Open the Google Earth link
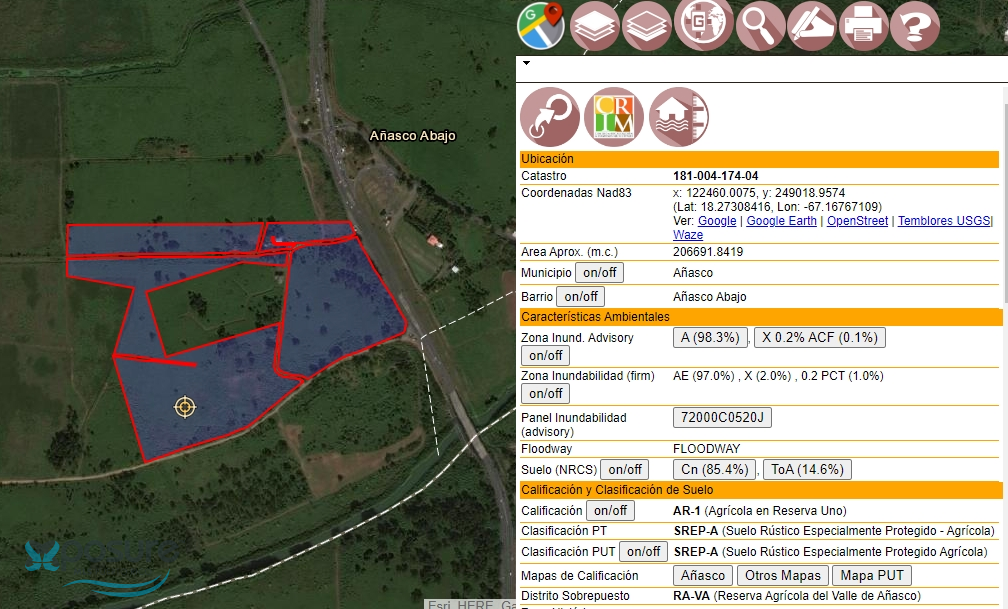The height and width of the screenshot is (609, 1008). pos(781,221)
